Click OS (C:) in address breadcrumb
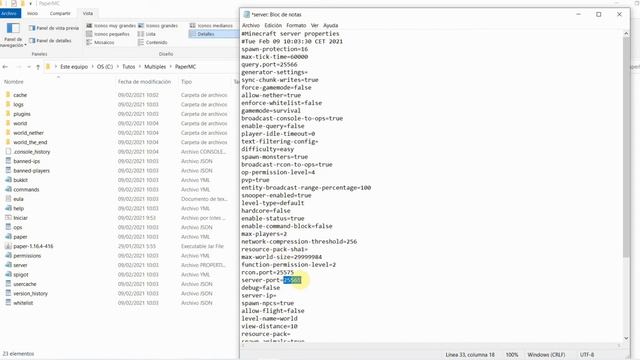Viewport: 640px width, 360px height. pyautogui.click(x=105, y=67)
